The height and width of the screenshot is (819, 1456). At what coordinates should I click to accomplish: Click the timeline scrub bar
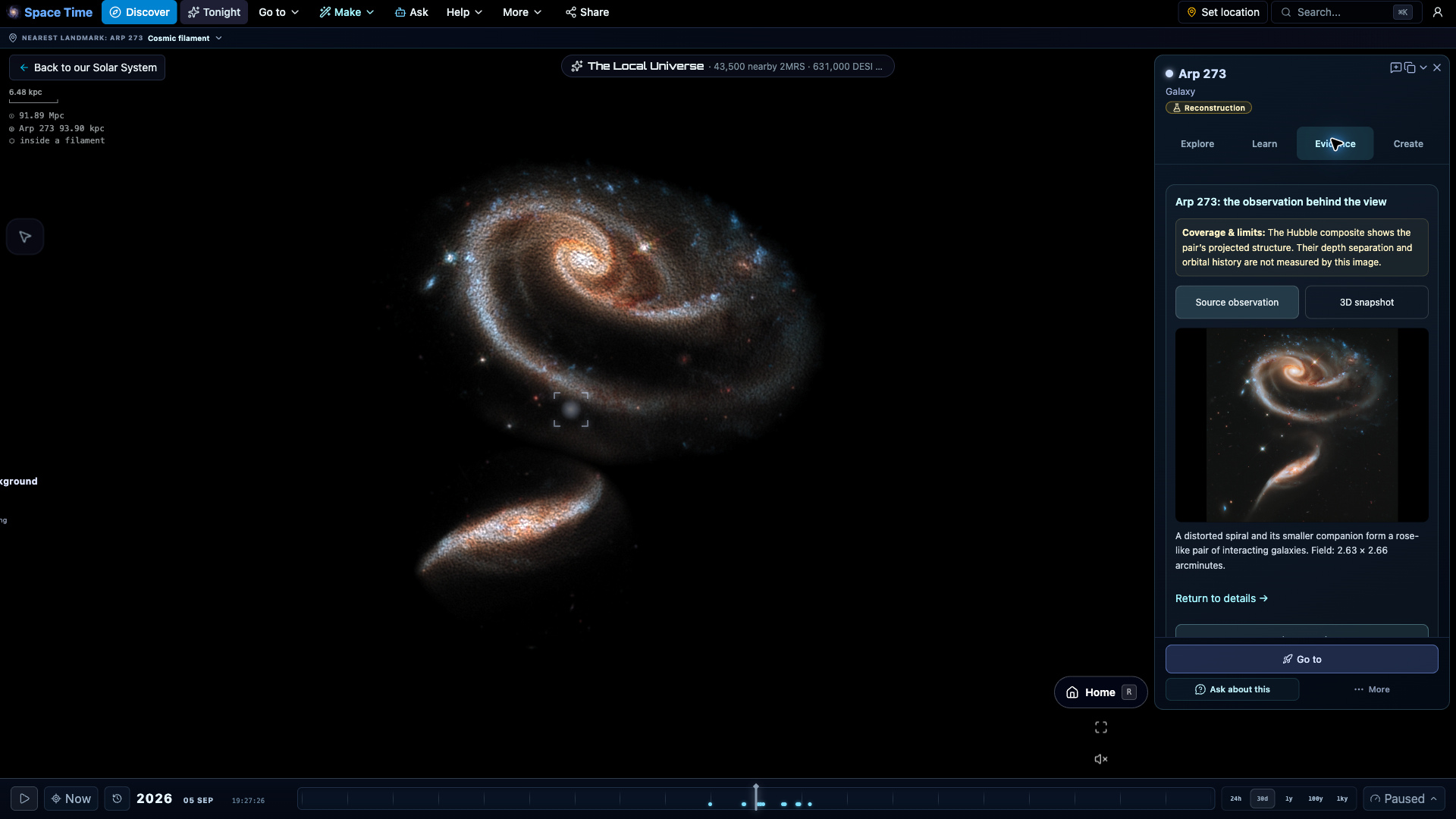[756, 799]
